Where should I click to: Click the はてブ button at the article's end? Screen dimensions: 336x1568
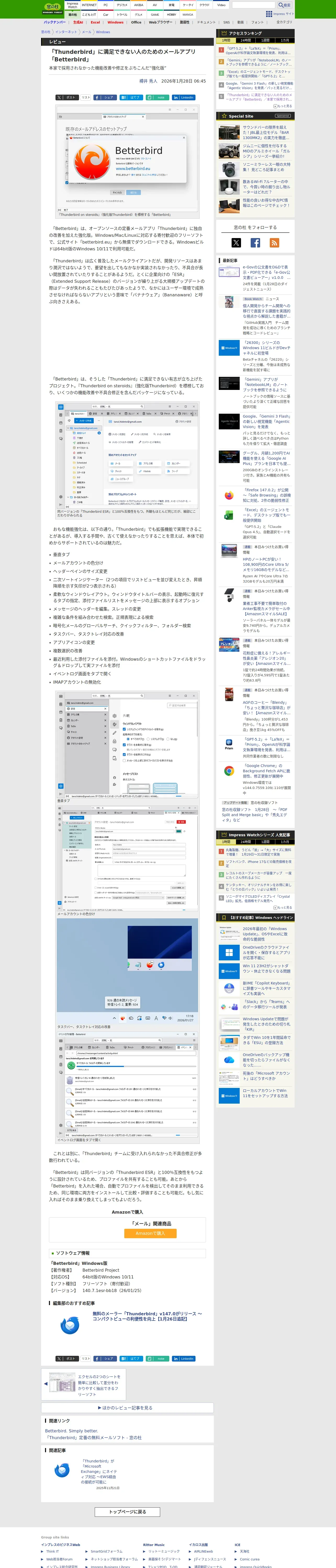coord(131,1359)
